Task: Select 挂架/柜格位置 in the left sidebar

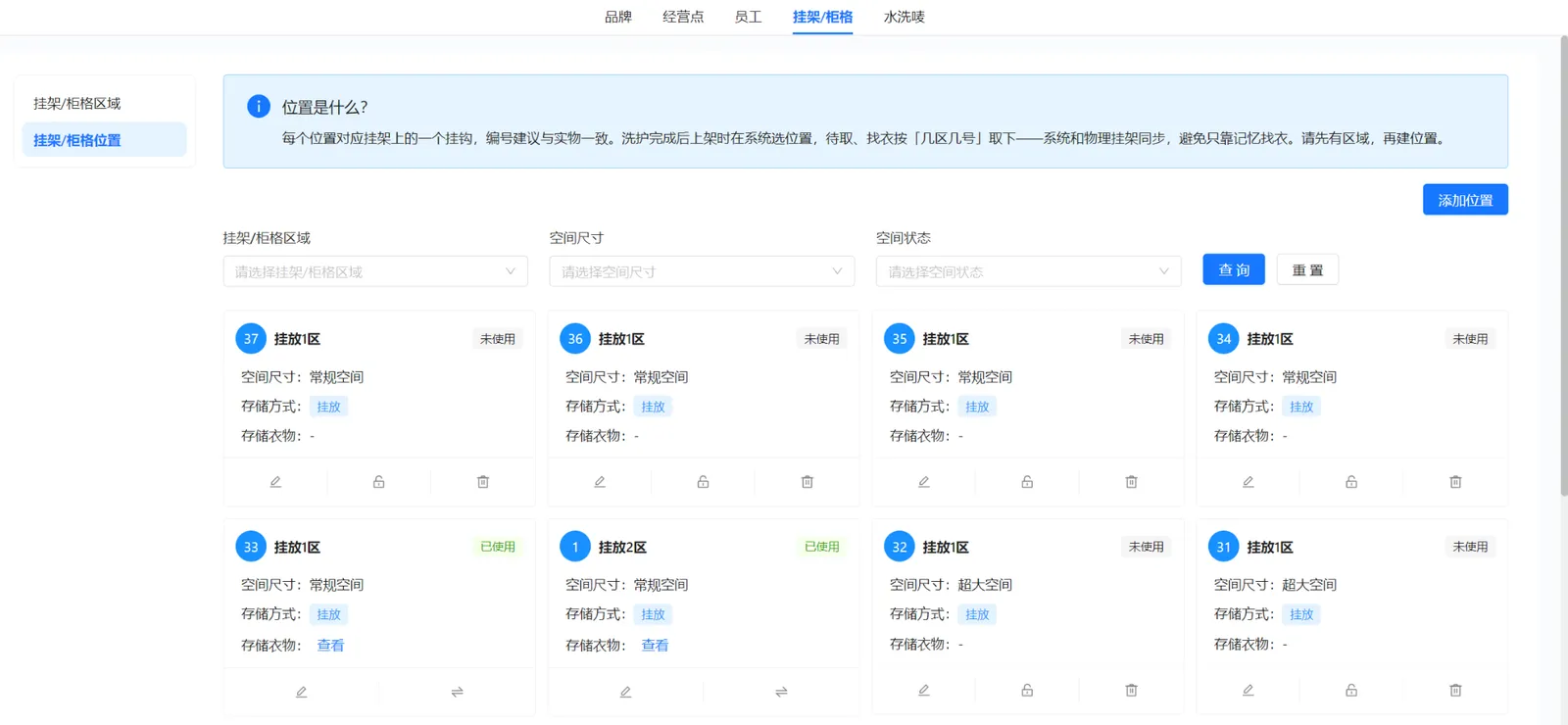Action: click(104, 140)
